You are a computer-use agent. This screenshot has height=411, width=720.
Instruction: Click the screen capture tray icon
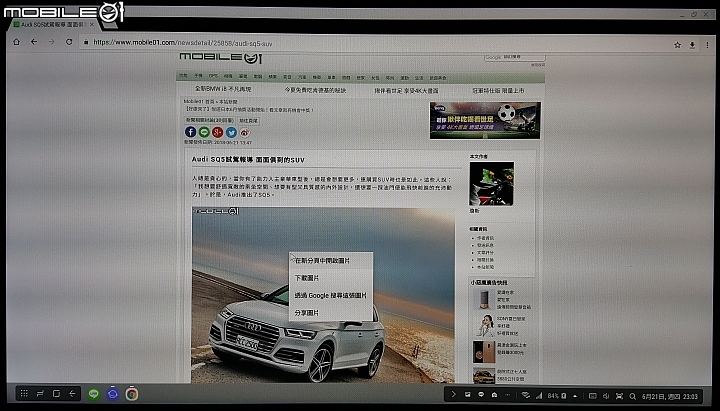(619, 396)
